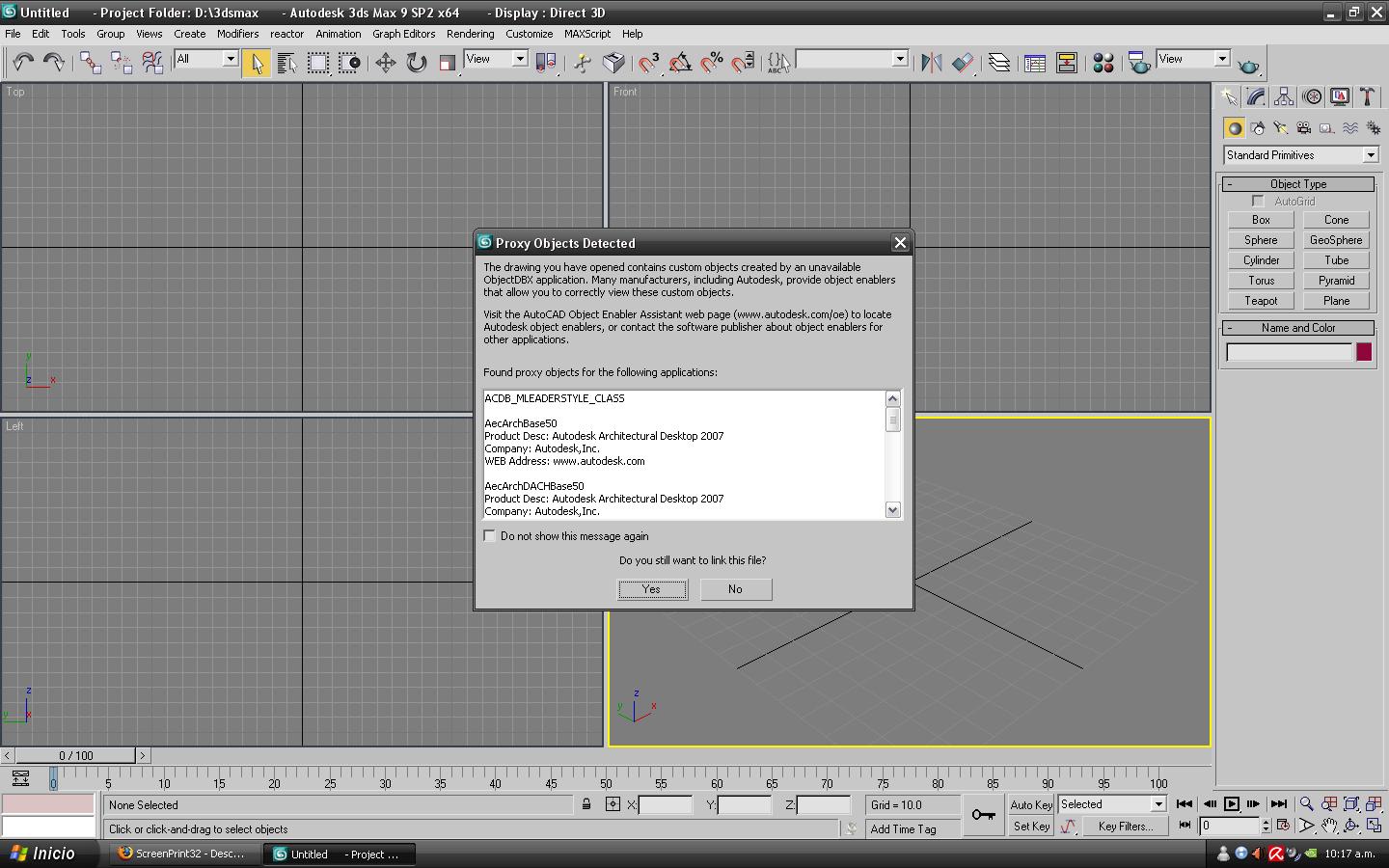Open the MAXScript menu
This screenshot has width=1389, height=868.
[587, 34]
